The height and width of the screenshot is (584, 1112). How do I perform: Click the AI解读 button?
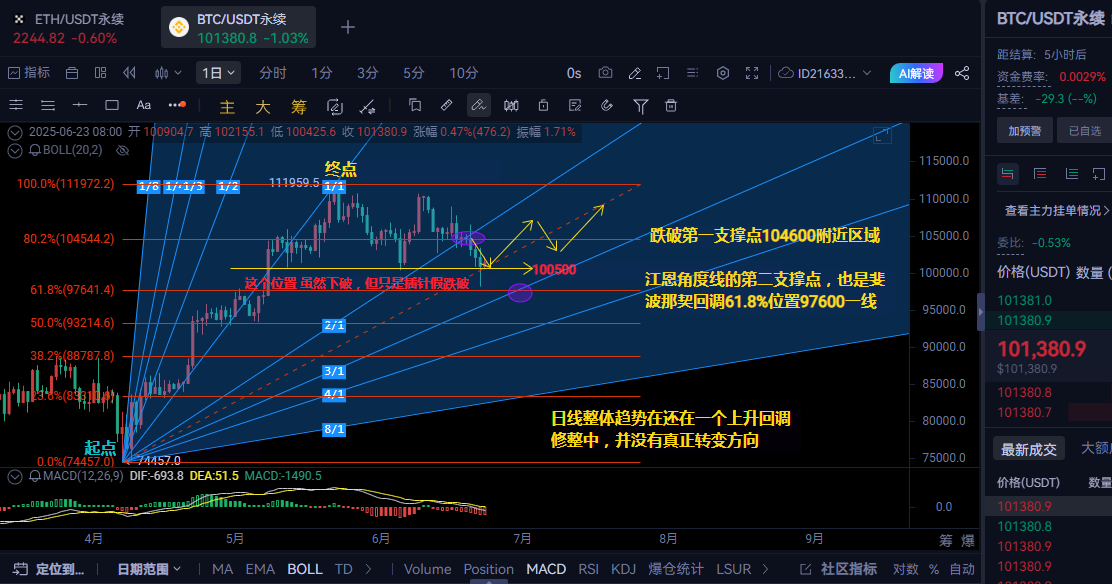tap(916, 73)
